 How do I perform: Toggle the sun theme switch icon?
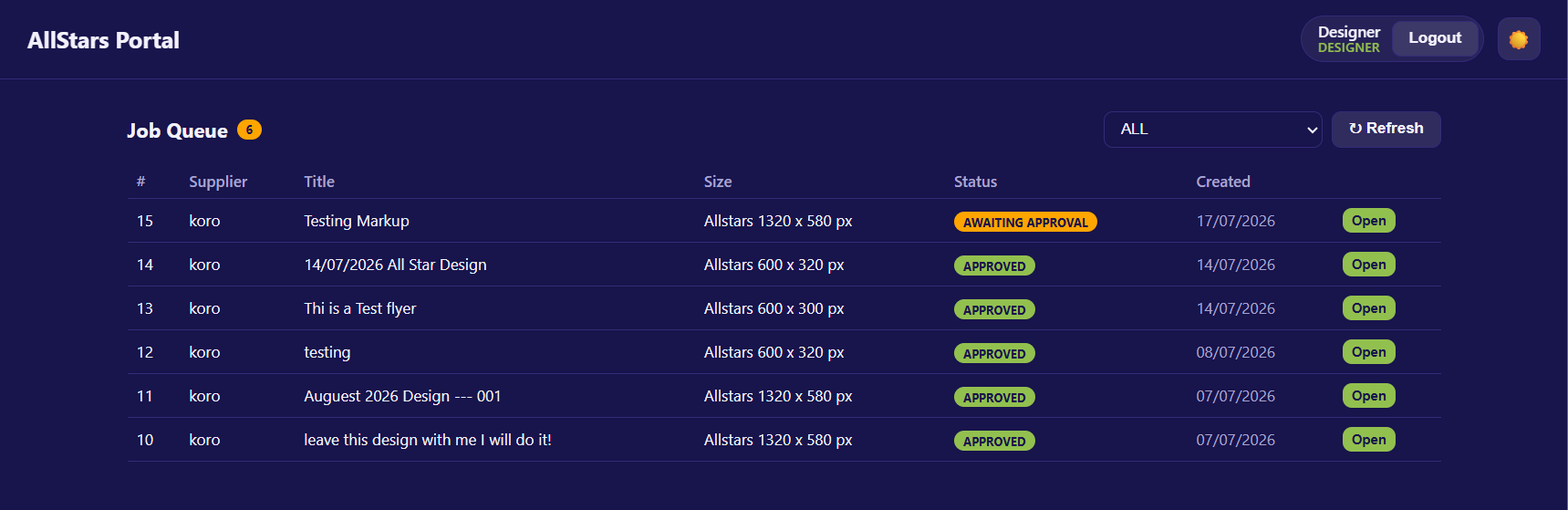click(x=1519, y=39)
